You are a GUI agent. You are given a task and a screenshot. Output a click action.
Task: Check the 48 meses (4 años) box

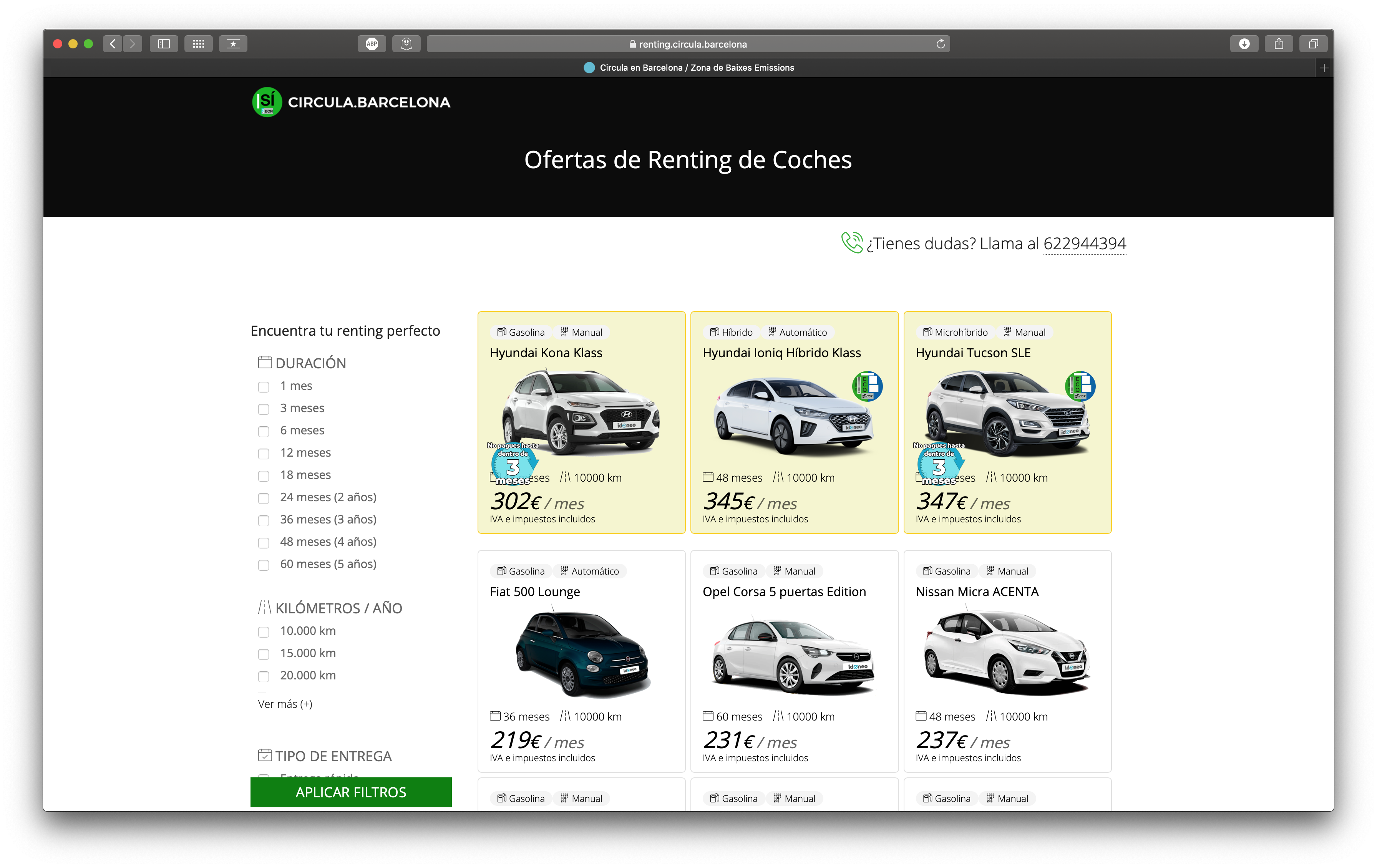[x=264, y=543]
